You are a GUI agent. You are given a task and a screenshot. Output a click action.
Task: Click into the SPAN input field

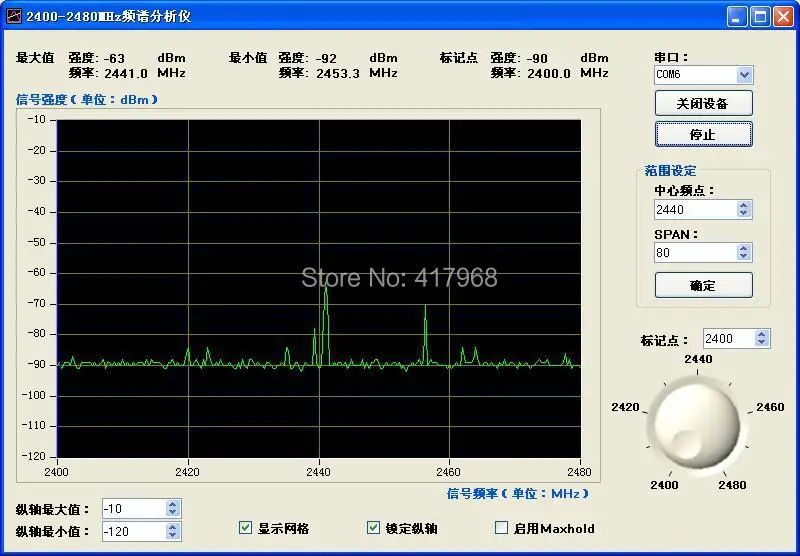(x=696, y=252)
